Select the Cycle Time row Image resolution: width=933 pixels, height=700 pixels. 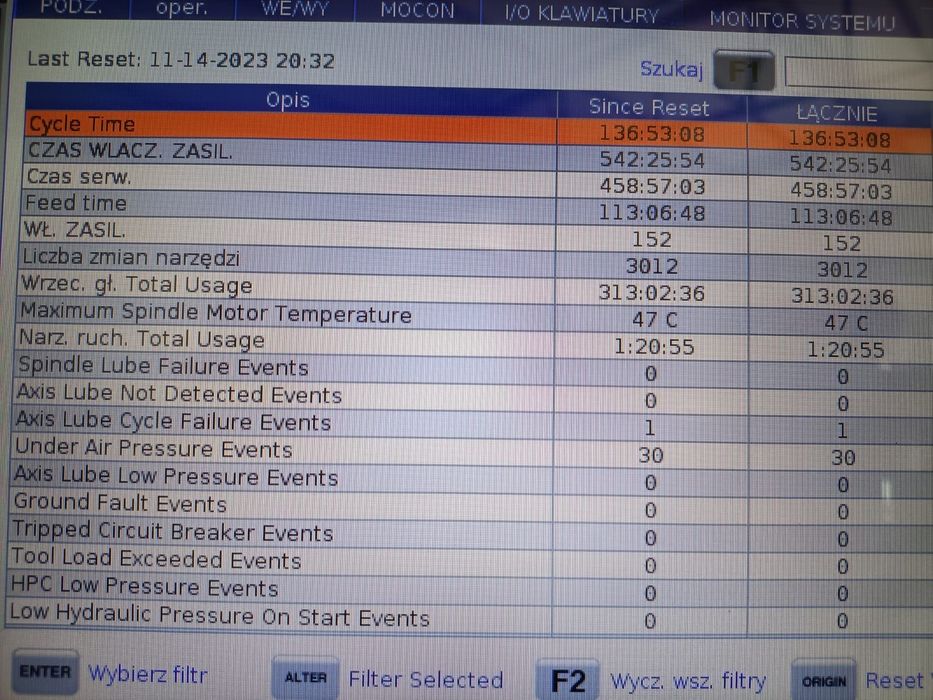pos(478,129)
